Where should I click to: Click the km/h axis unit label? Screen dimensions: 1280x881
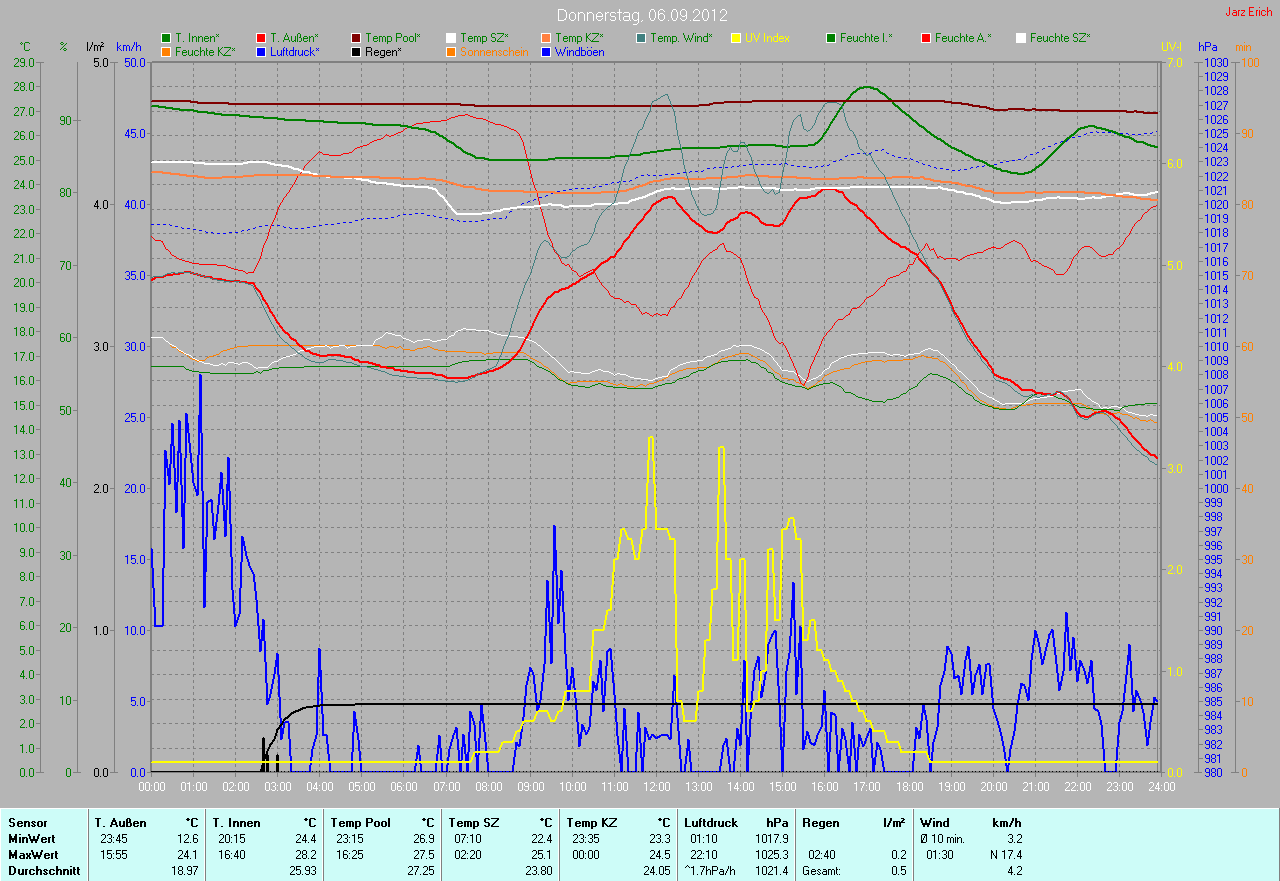129,47
